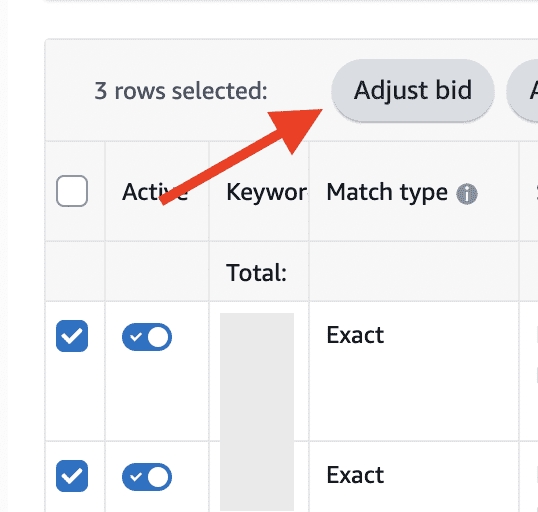This screenshot has width=538, height=512.
Task: Click the '3 rows selected:' text
Action: 181,91
